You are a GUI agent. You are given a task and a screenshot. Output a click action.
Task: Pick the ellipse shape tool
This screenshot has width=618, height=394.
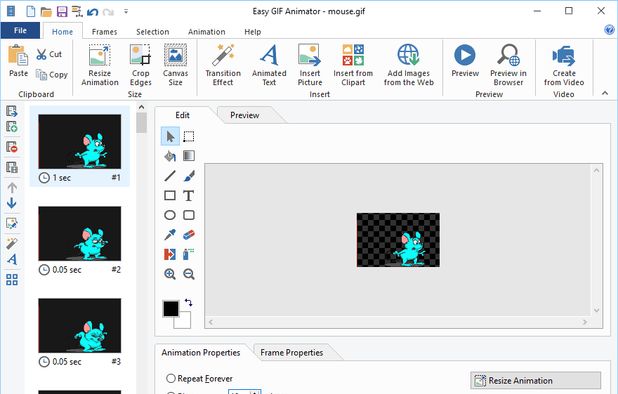click(x=170, y=215)
